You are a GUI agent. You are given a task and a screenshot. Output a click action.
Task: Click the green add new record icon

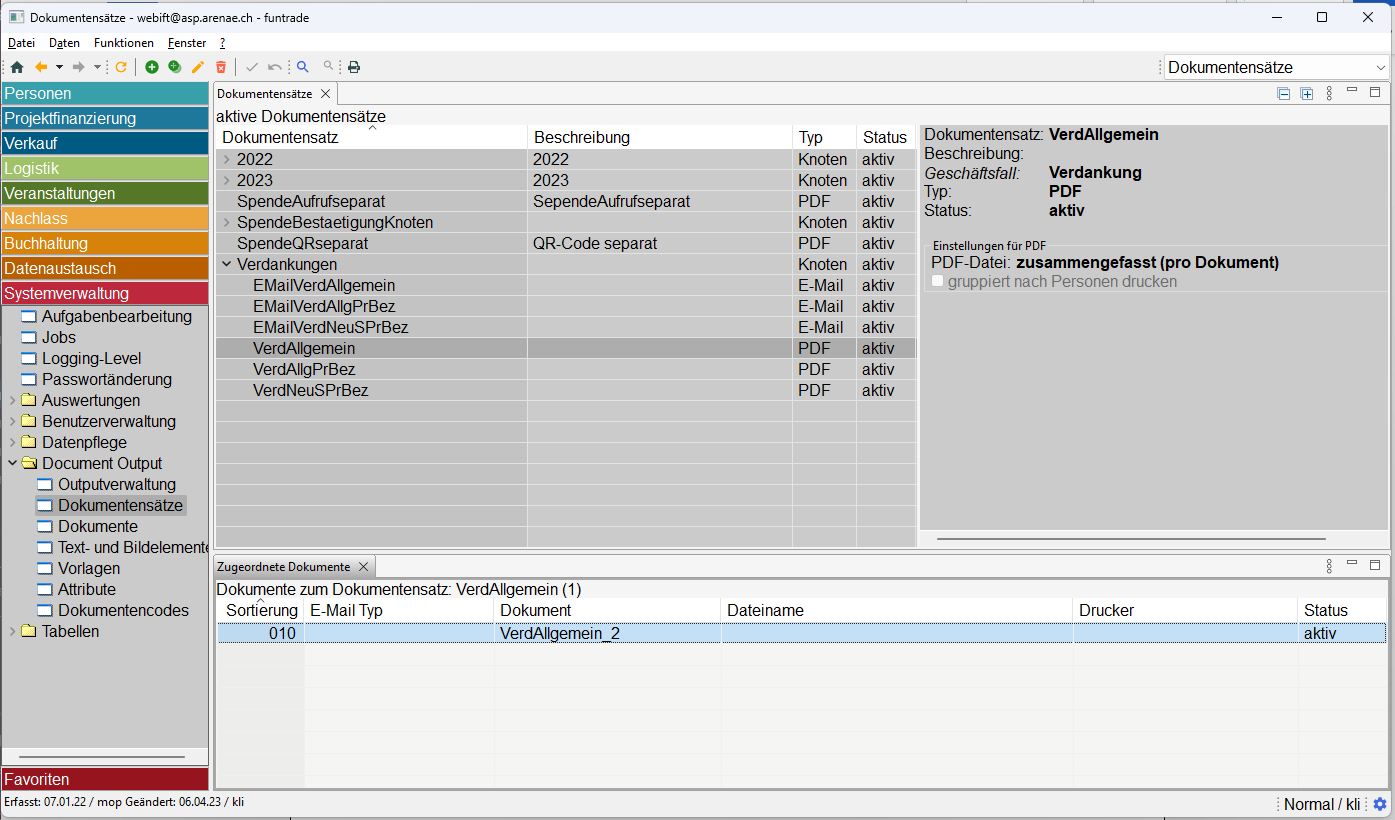152,67
